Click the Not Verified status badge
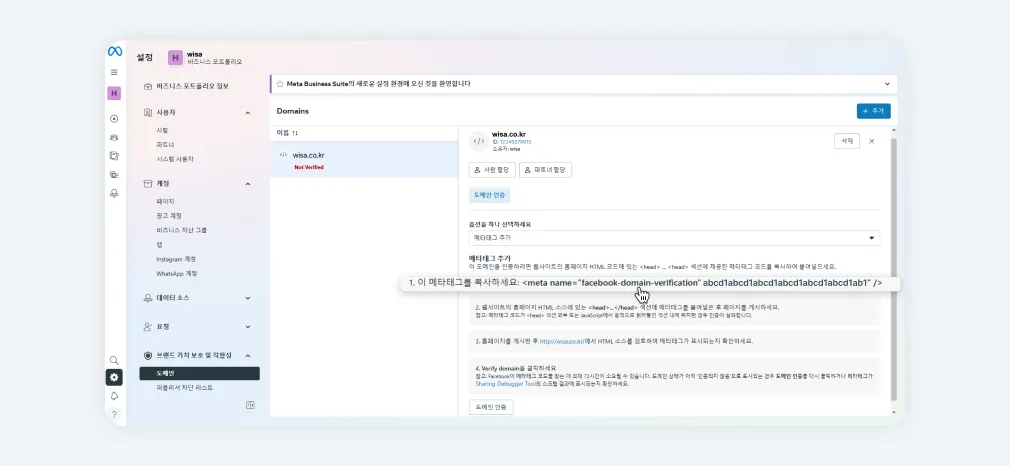Viewport: 1010px width, 466px height. pos(309,168)
